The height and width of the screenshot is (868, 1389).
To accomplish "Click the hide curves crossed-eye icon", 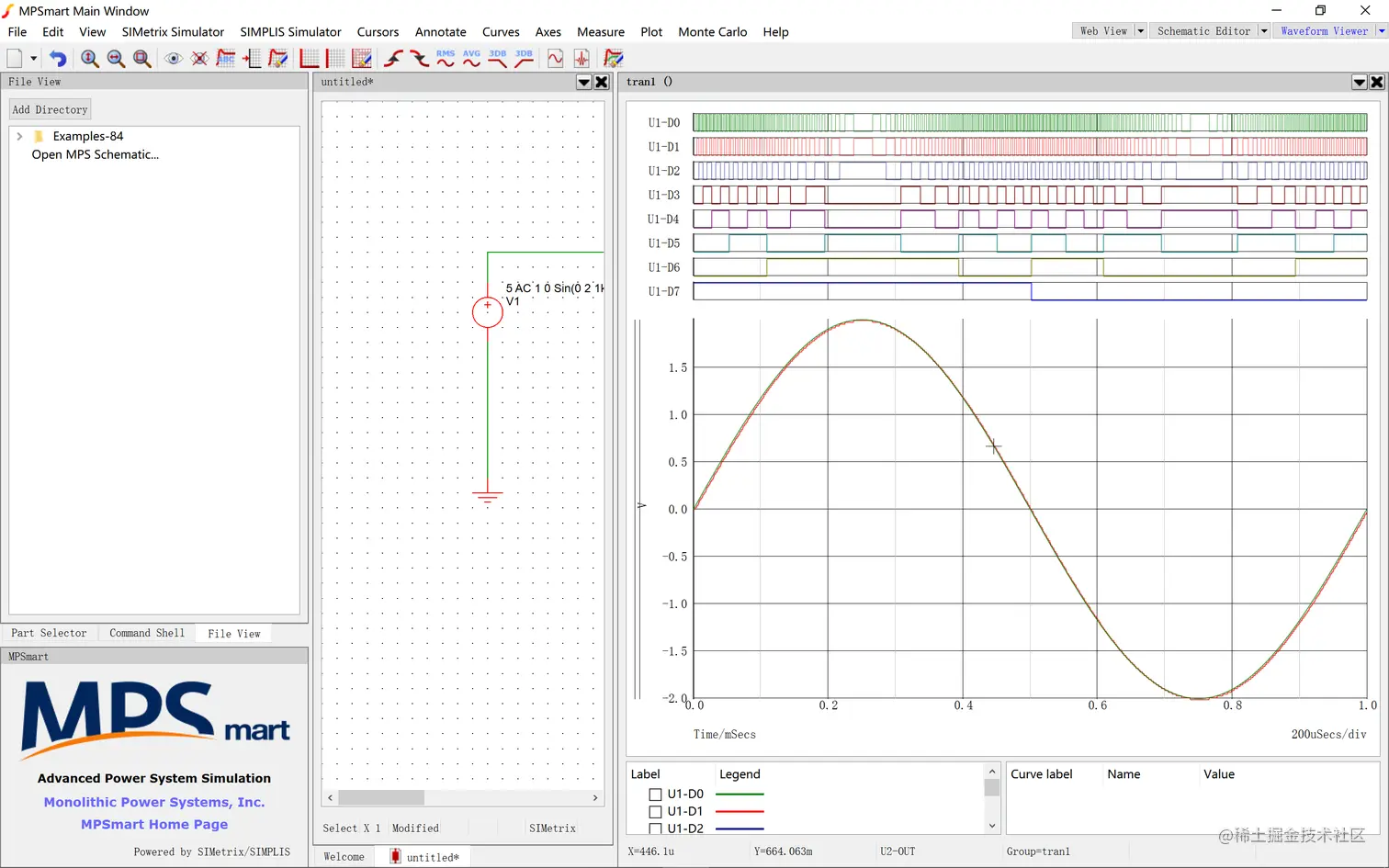I will (199, 59).
